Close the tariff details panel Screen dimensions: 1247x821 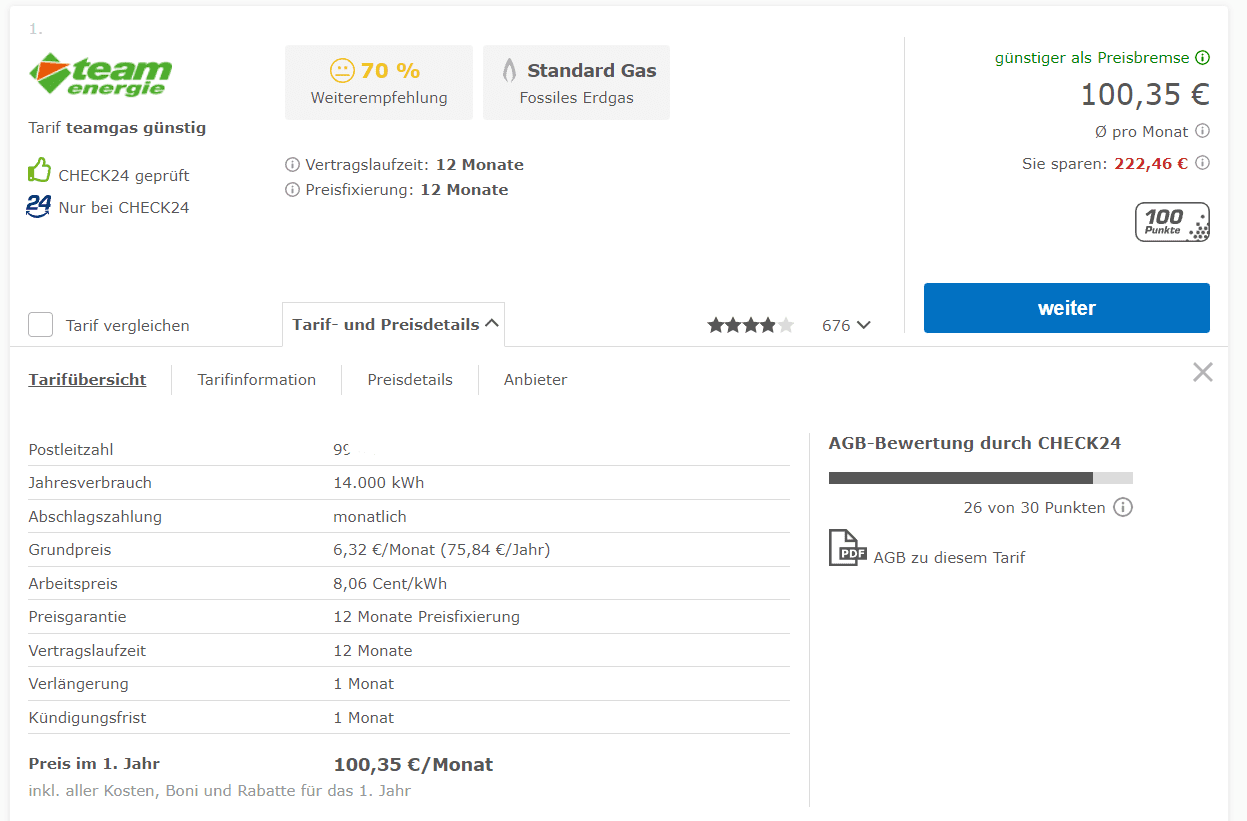tap(1203, 372)
